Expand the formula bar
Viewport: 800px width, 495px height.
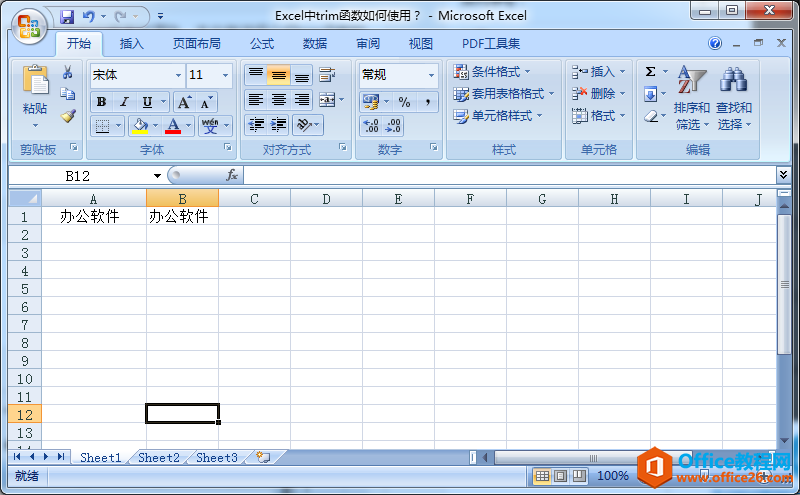(783, 175)
